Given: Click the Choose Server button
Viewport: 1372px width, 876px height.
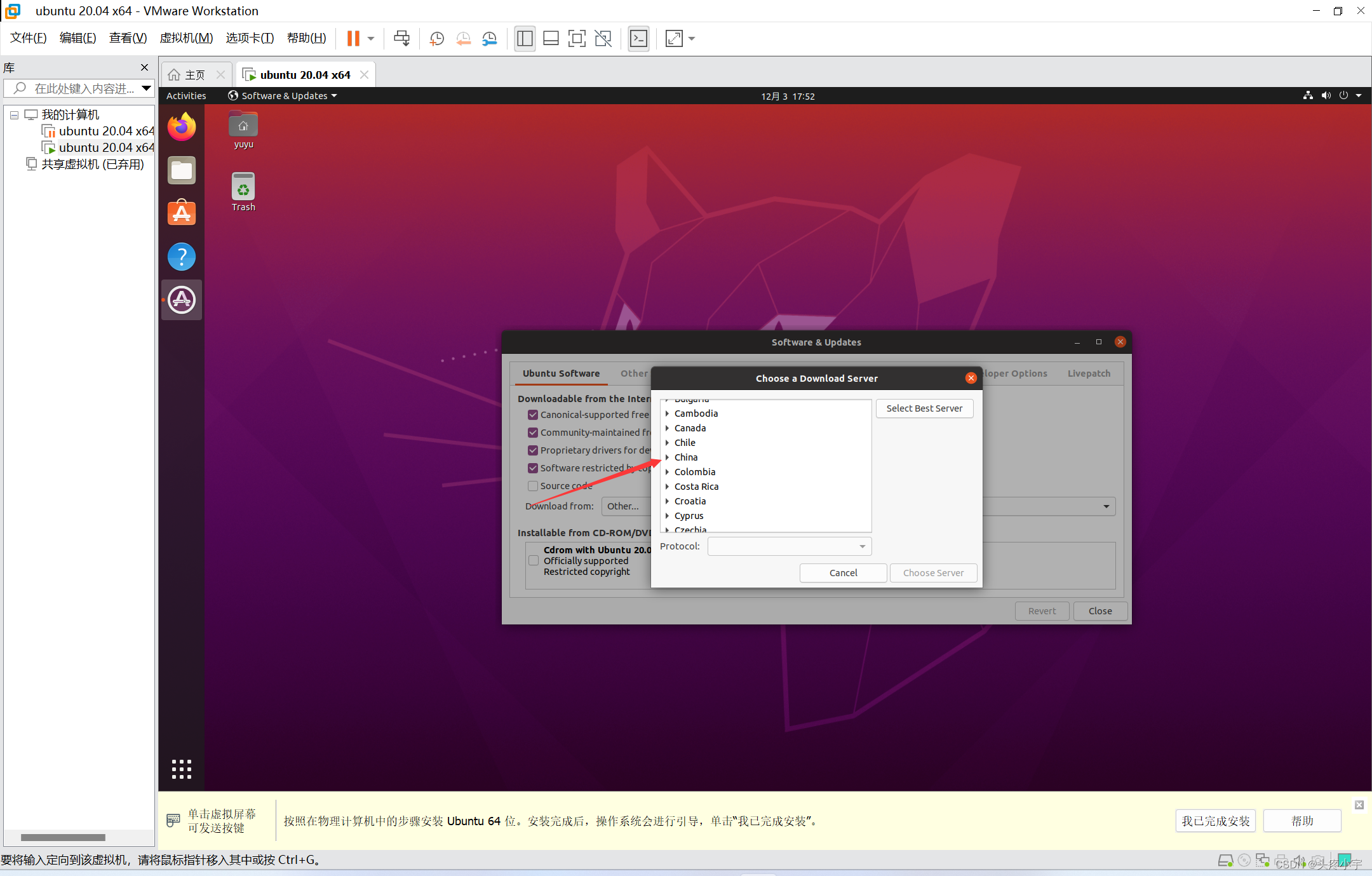Looking at the screenshot, I should pos(933,573).
